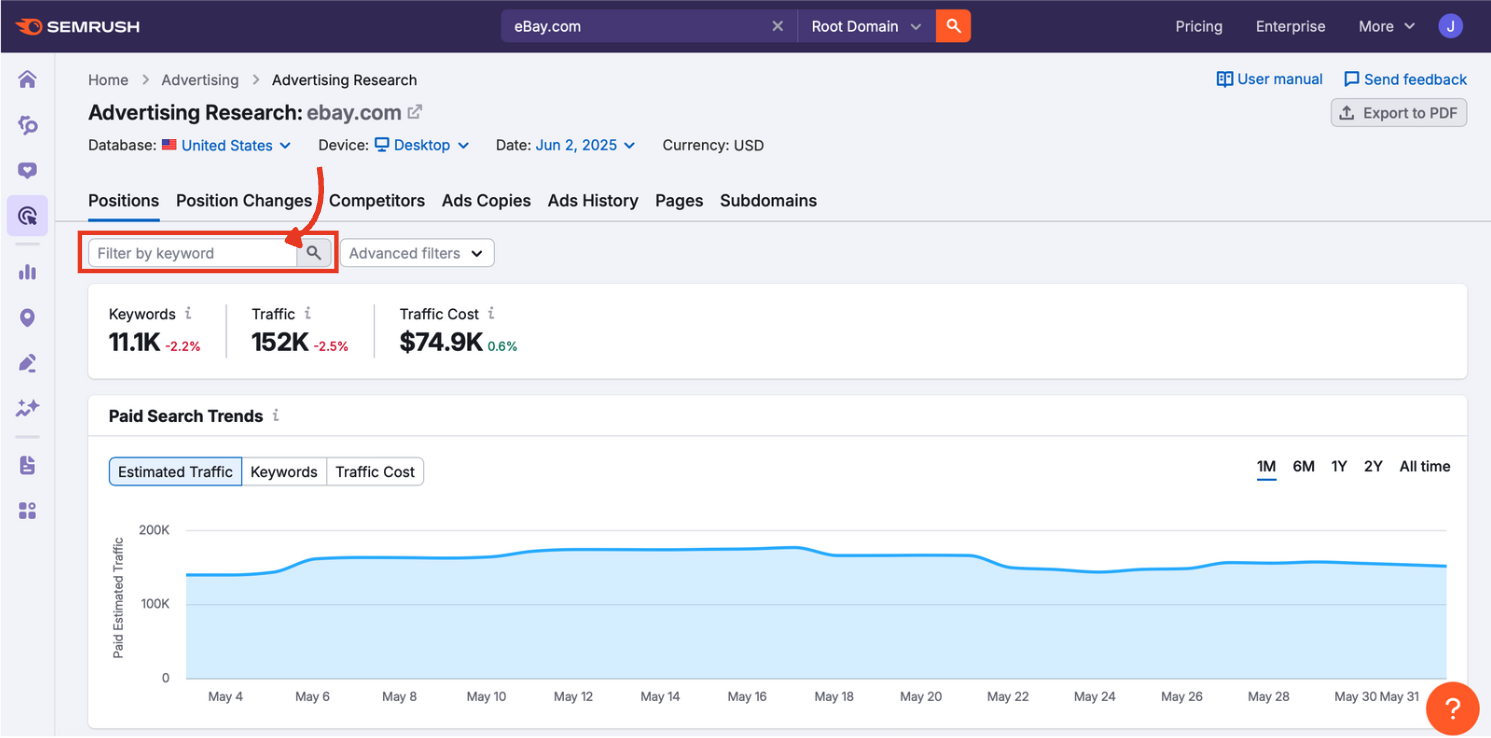Open the Content pencil icon in sidebar
Screen dimensions: 1491x738
(27, 362)
